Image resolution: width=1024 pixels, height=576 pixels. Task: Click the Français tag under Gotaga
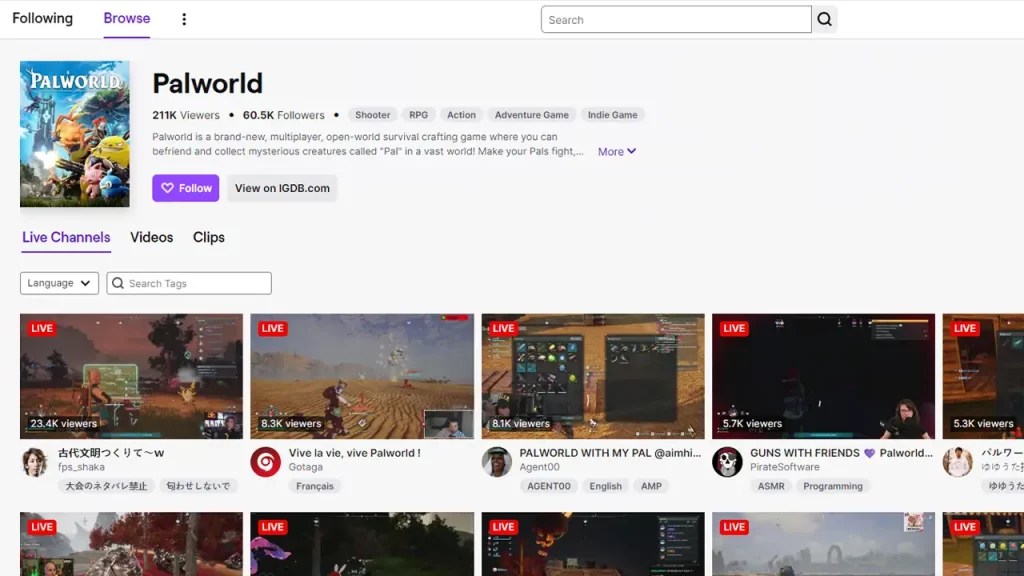coord(315,486)
